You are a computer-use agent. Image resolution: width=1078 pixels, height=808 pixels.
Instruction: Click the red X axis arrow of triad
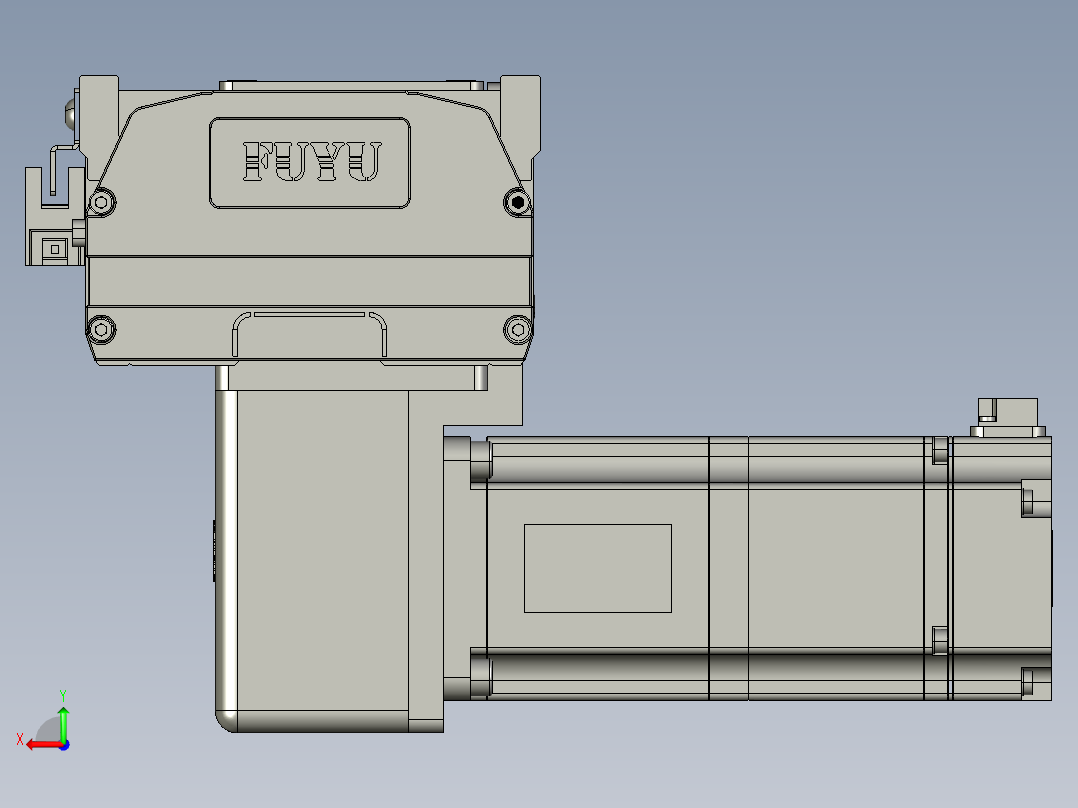(43, 745)
